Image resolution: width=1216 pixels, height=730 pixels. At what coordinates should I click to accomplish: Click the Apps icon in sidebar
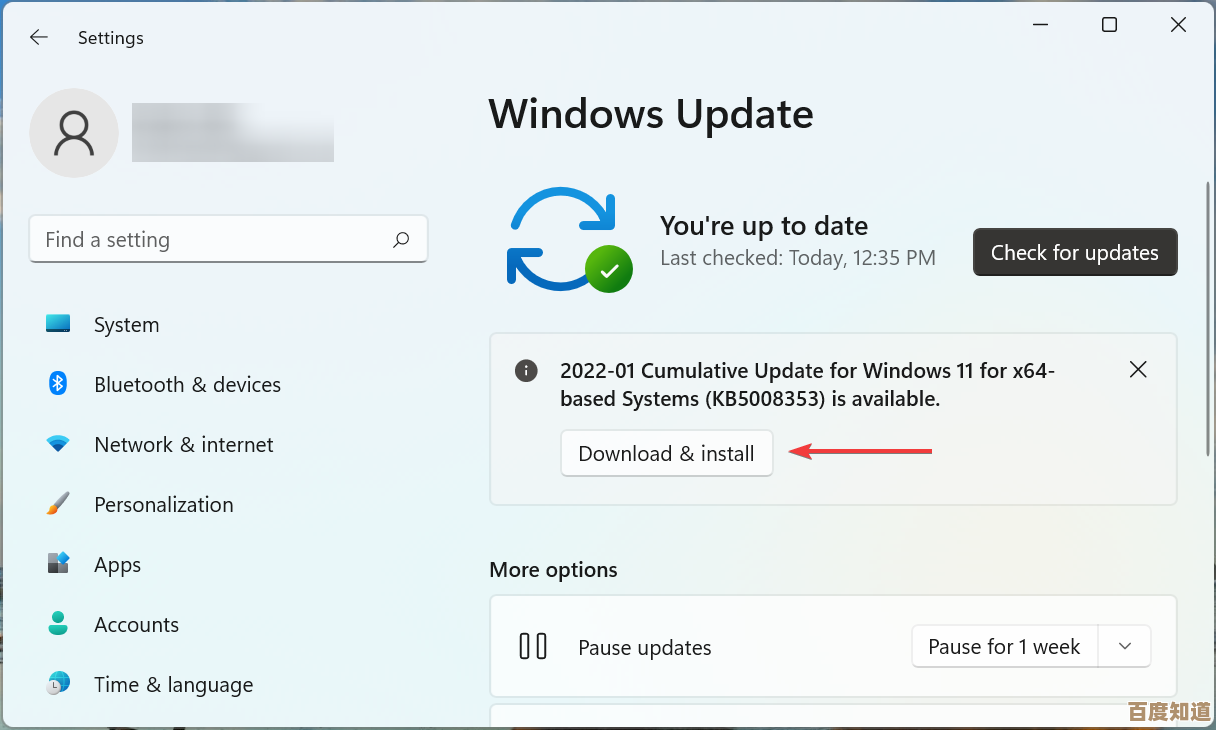pyautogui.click(x=58, y=564)
